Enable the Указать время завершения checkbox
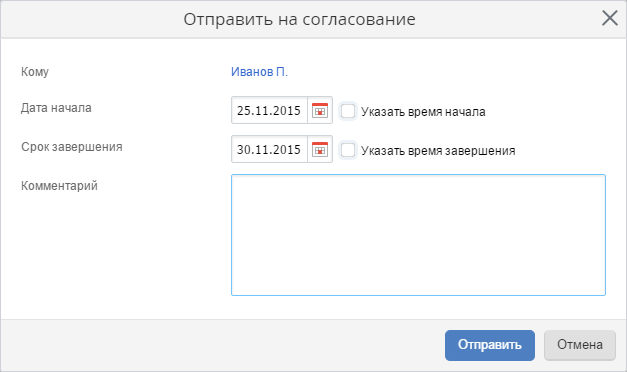 click(x=347, y=150)
